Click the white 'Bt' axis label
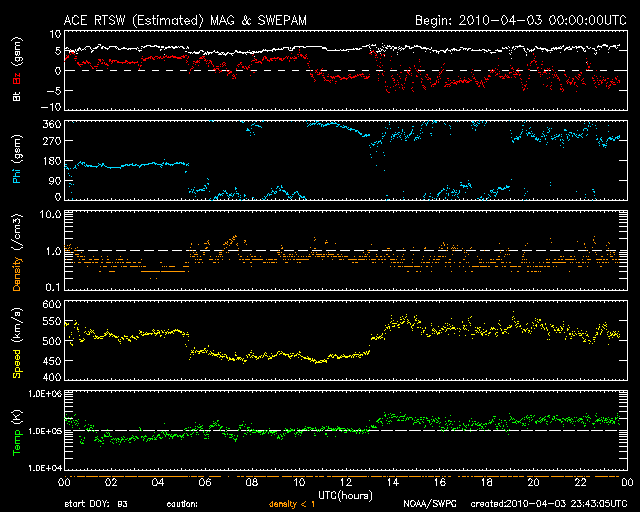The height and width of the screenshot is (512, 640). pos(17,96)
